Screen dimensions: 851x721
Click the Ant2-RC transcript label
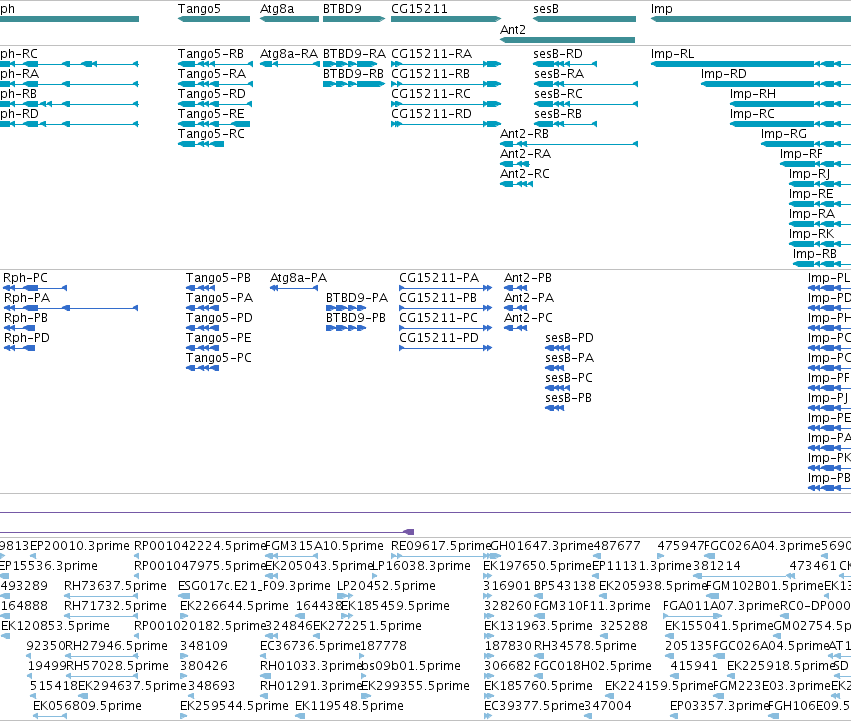click(525, 174)
